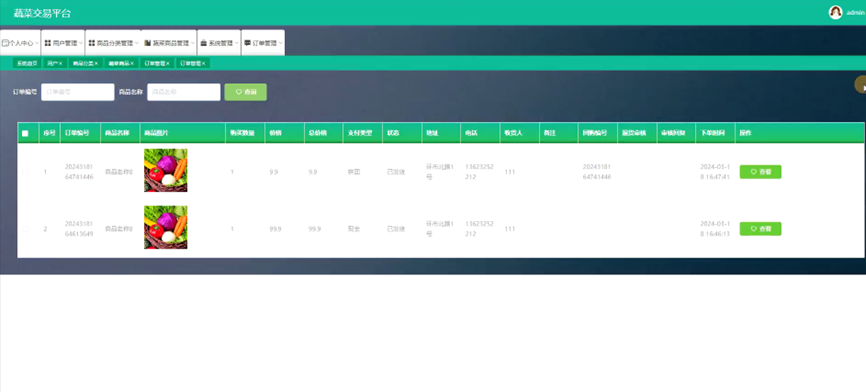Open product image for order 2024318164613649
The image size is (866, 392).
click(166, 227)
